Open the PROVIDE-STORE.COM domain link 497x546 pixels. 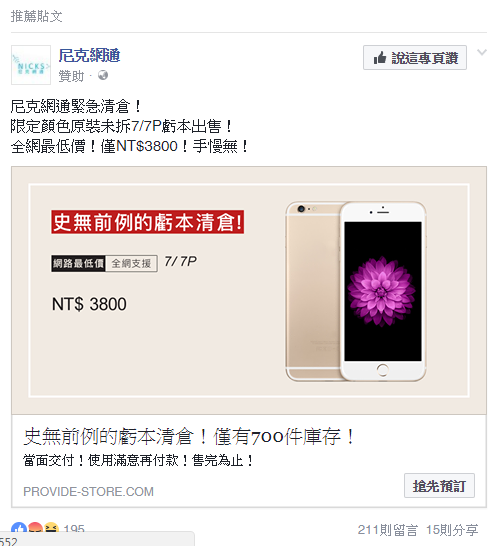[88, 492]
